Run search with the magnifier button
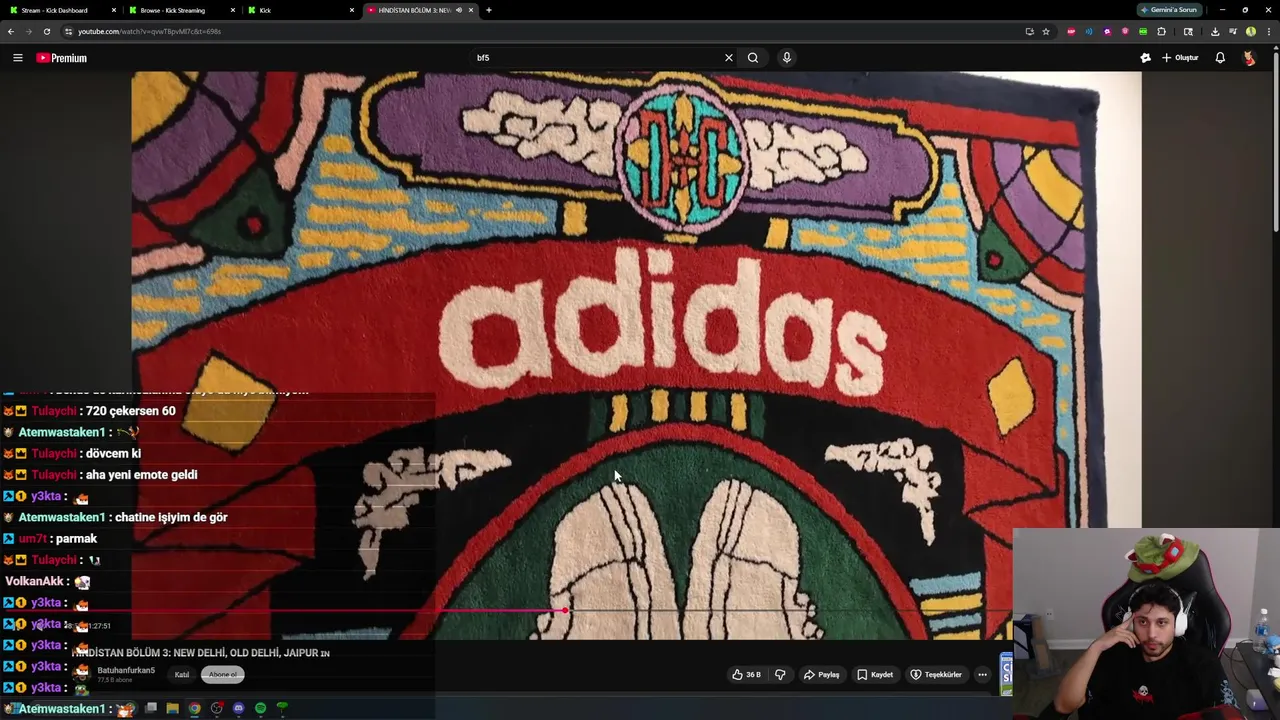Image resolution: width=1280 pixels, height=720 pixels. pos(753,58)
